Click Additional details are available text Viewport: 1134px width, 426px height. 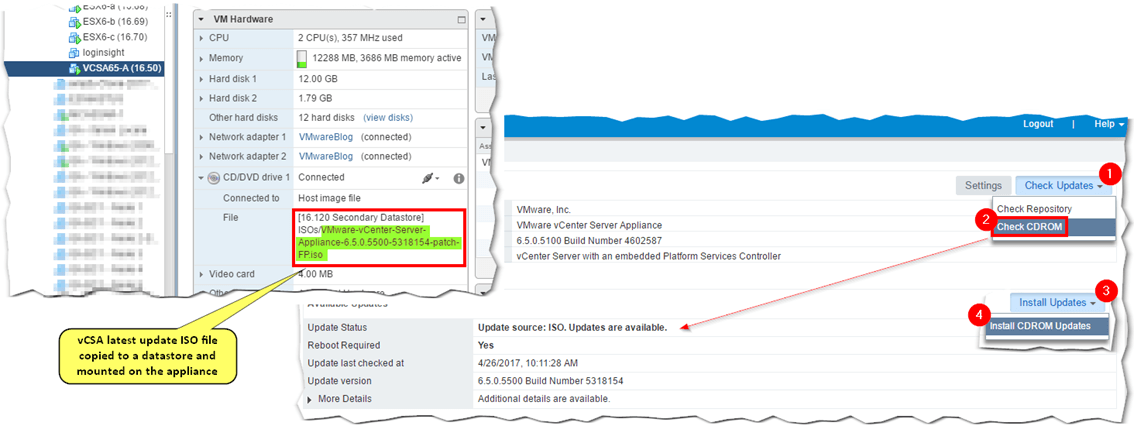pyautogui.click(x=544, y=399)
